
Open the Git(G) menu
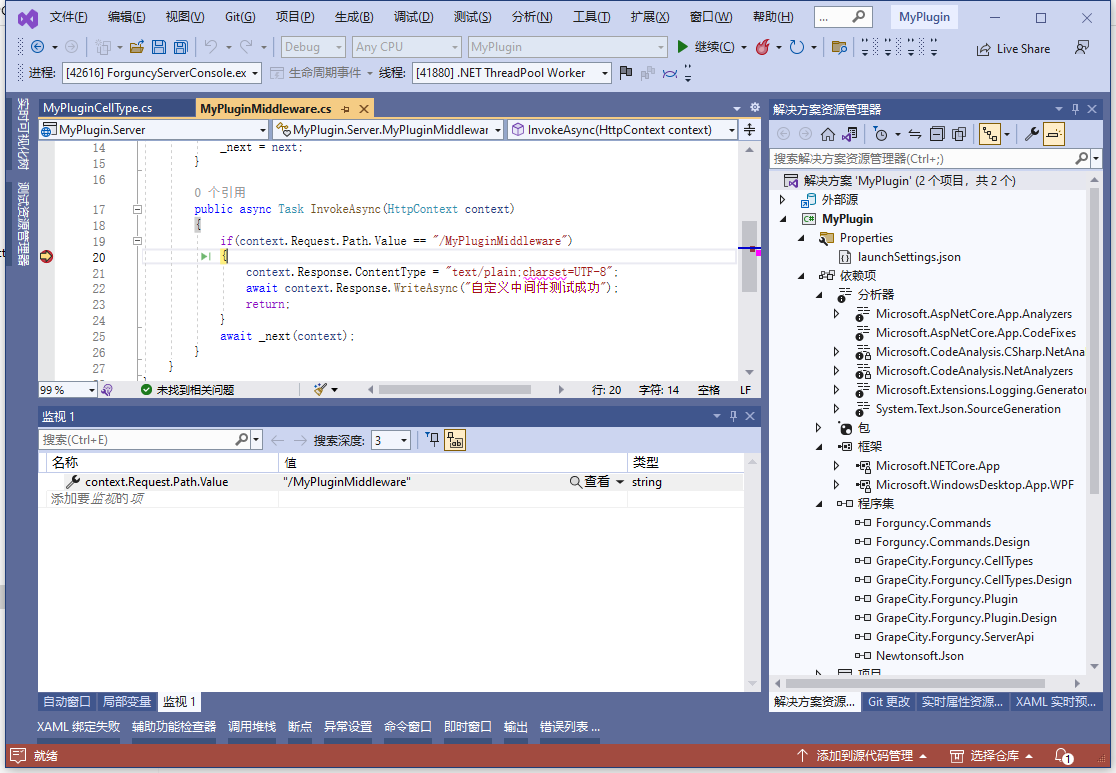(240, 17)
